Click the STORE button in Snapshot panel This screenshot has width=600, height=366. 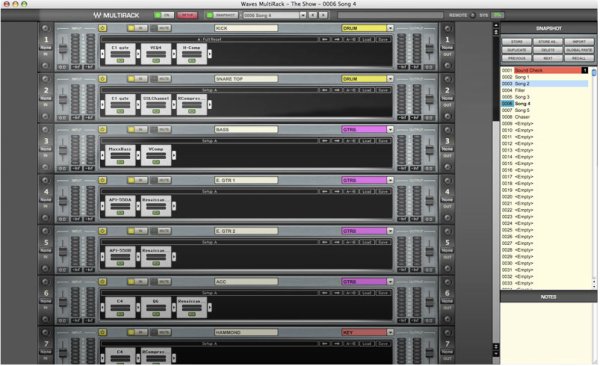pyautogui.click(x=517, y=41)
